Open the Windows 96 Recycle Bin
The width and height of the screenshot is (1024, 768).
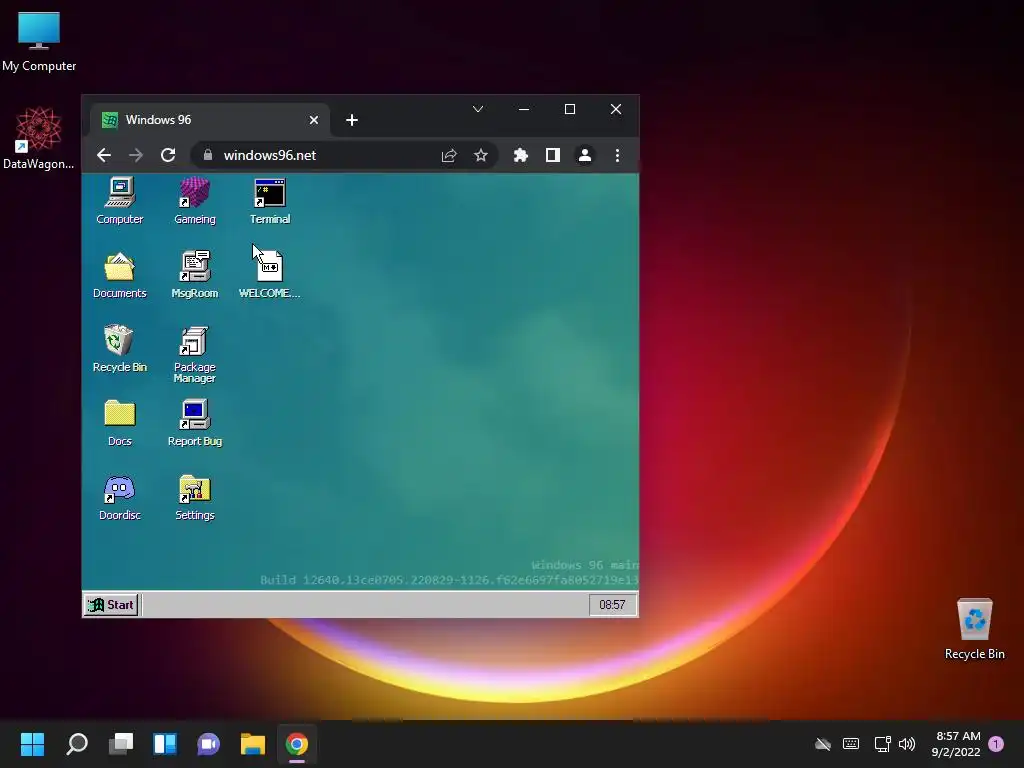(120, 349)
